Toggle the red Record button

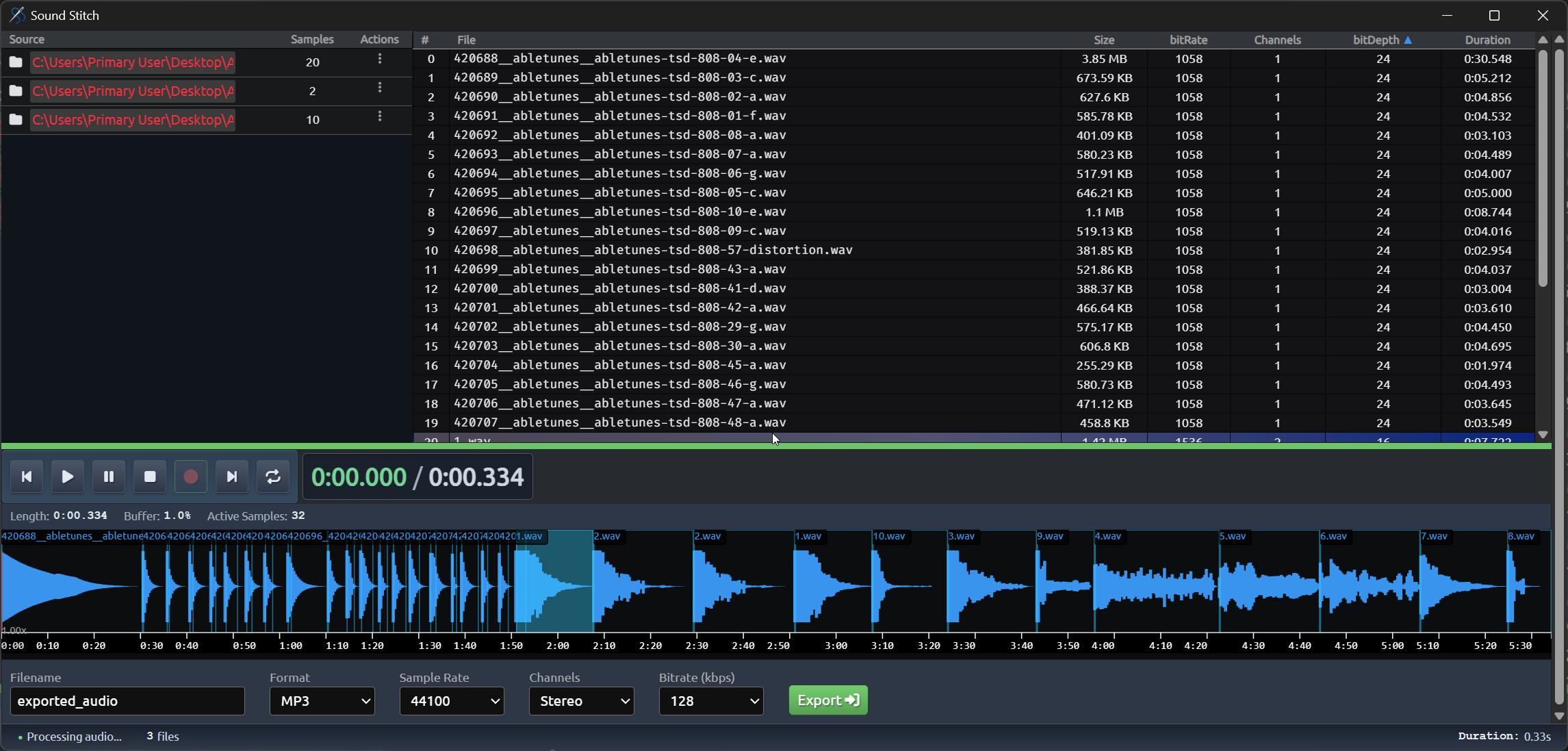tap(191, 476)
